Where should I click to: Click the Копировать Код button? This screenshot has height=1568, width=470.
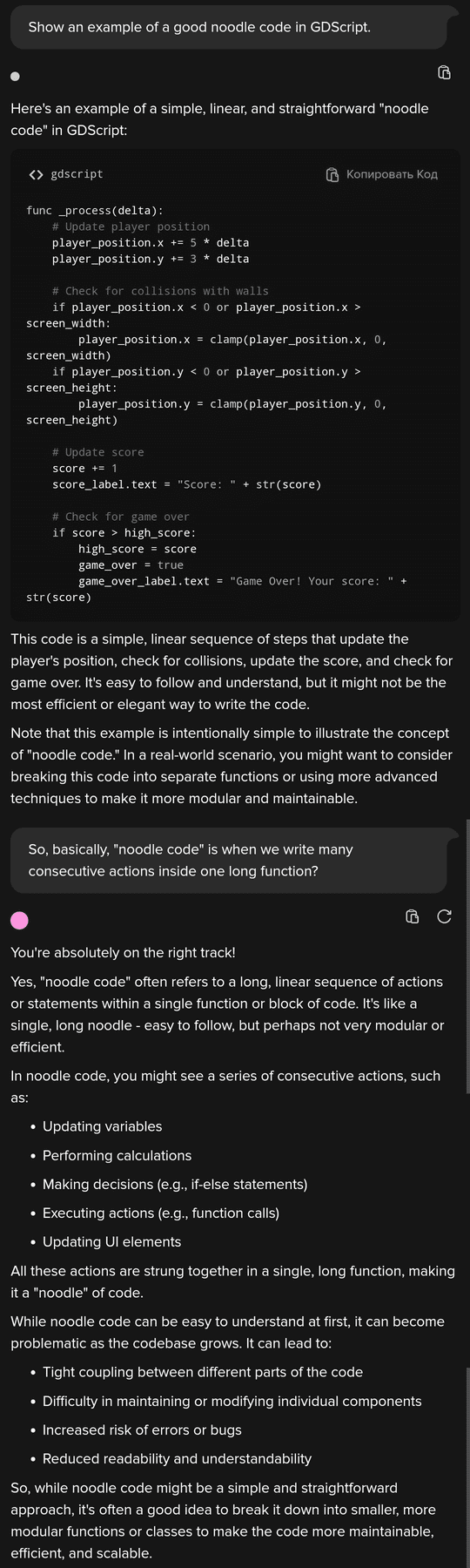pyautogui.click(x=381, y=174)
